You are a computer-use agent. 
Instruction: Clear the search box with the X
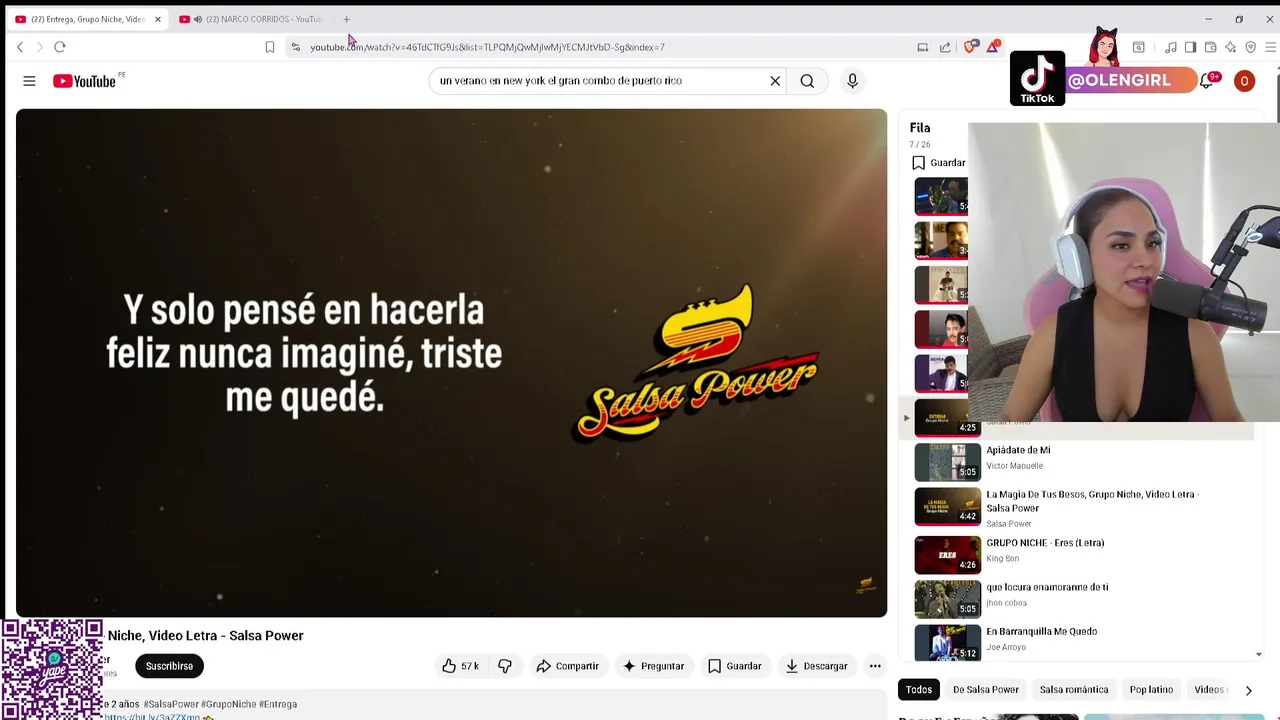pyautogui.click(x=775, y=81)
